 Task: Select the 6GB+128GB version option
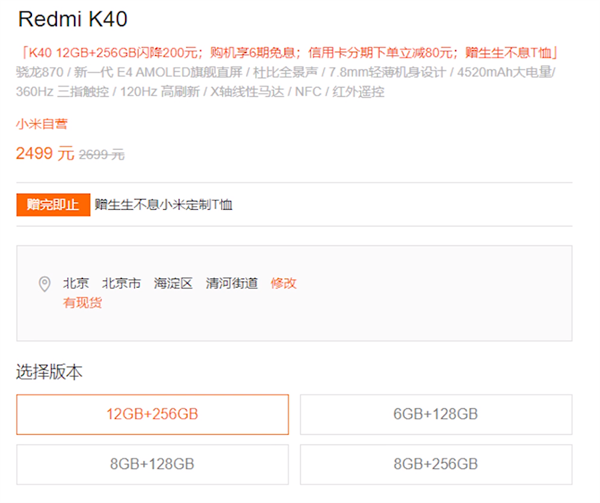pyautogui.click(x=436, y=414)
